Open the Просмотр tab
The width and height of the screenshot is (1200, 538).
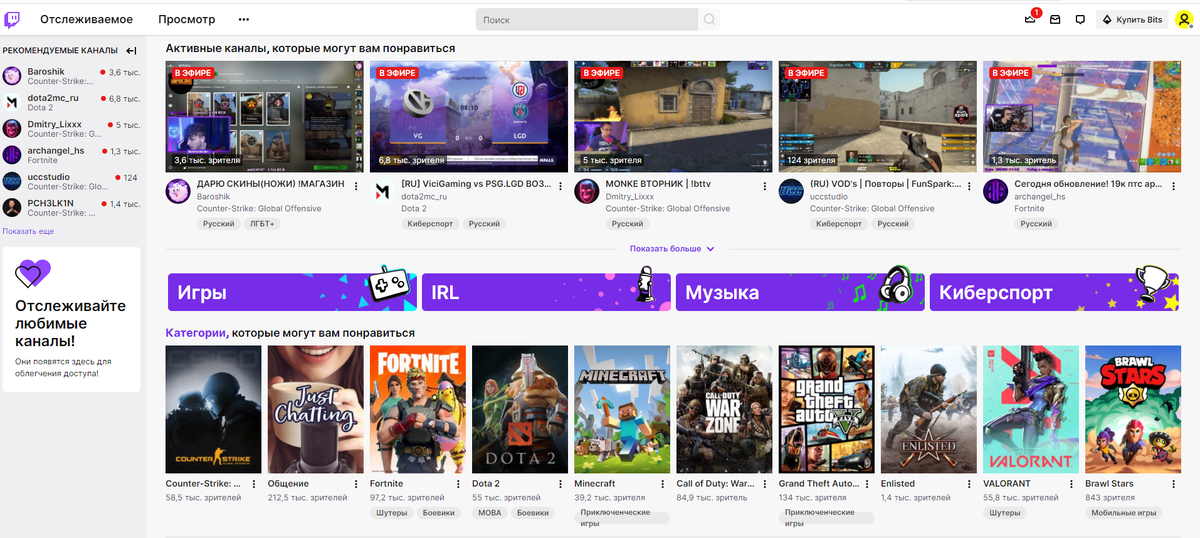point(186,19)
